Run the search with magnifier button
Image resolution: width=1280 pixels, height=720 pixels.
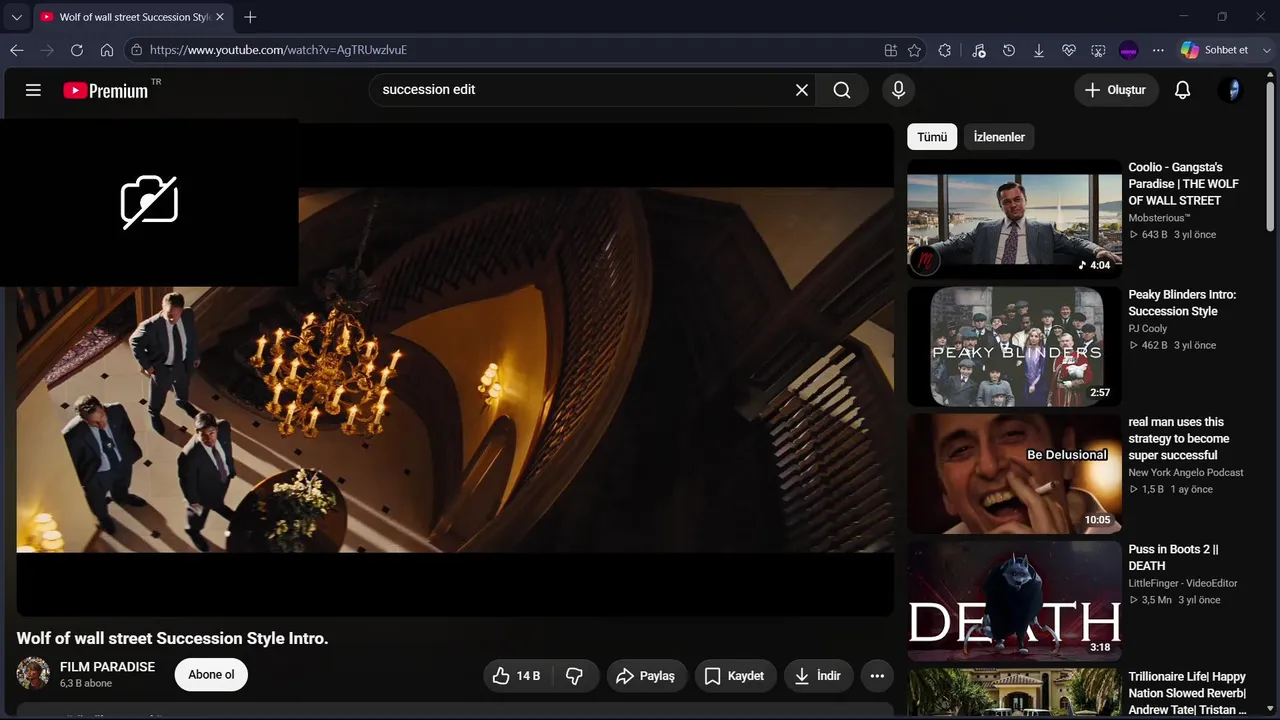[x=842, y=90]
